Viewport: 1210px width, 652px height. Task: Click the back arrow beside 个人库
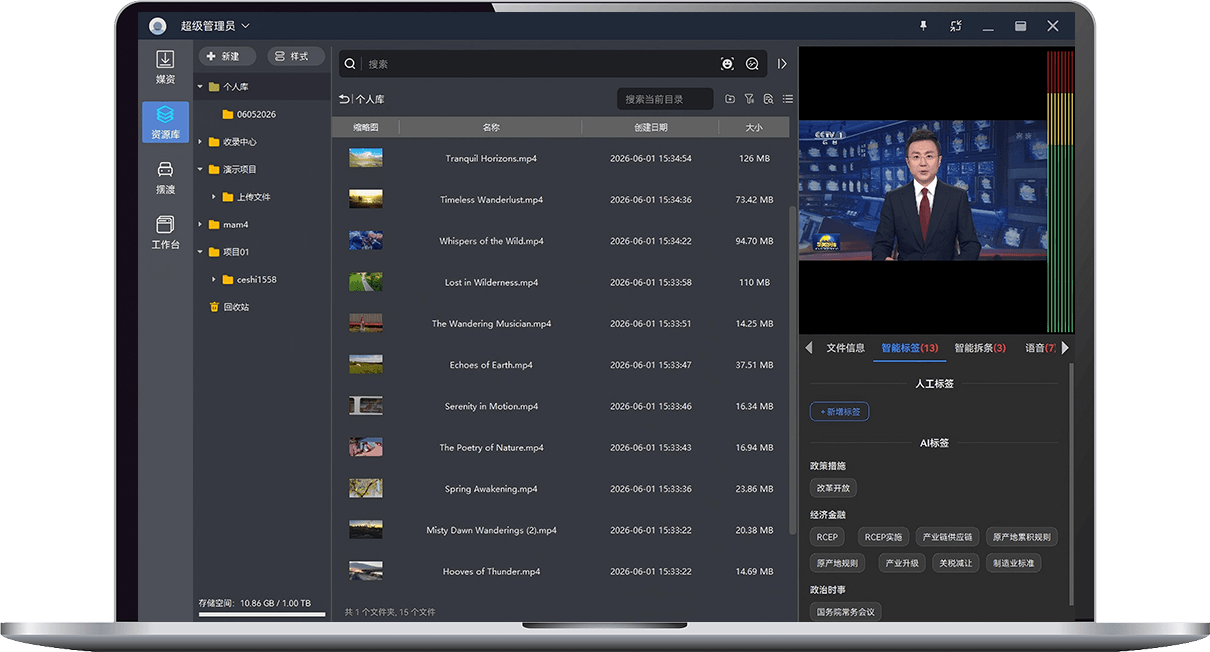[x=345, y=99]
